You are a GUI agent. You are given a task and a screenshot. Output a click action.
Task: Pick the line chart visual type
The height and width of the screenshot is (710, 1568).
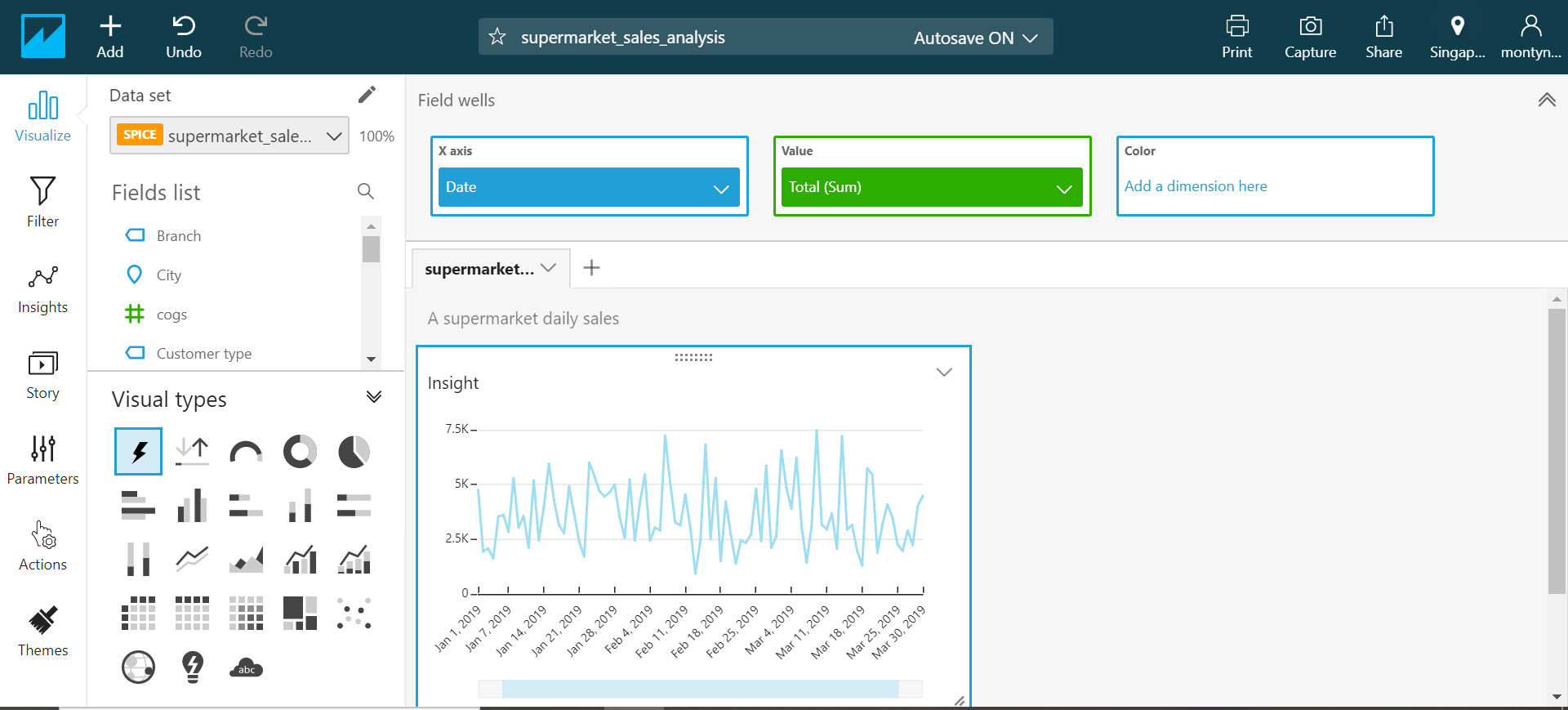pos(192,560)
